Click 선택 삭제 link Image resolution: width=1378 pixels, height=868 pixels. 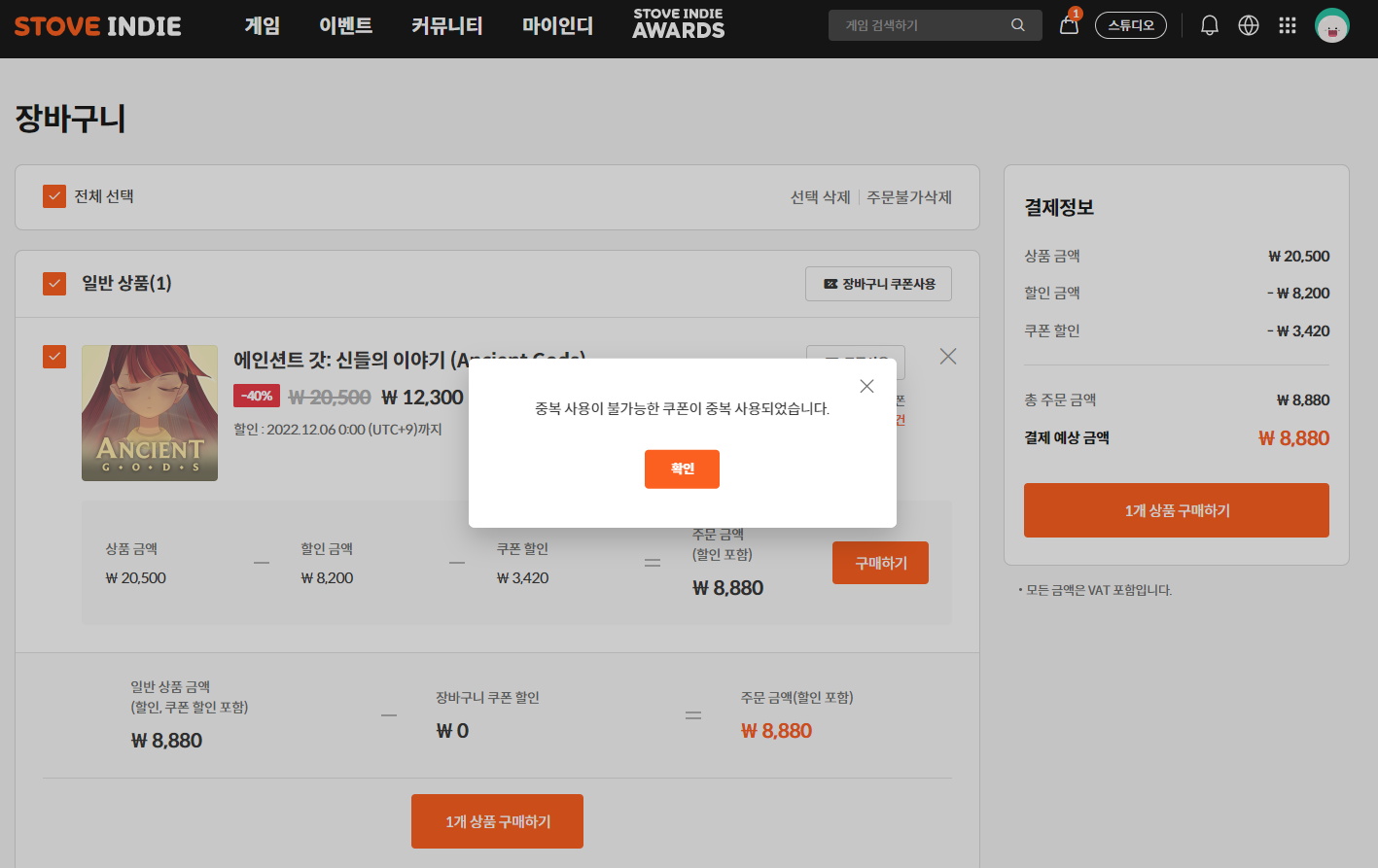coord(820,197)
